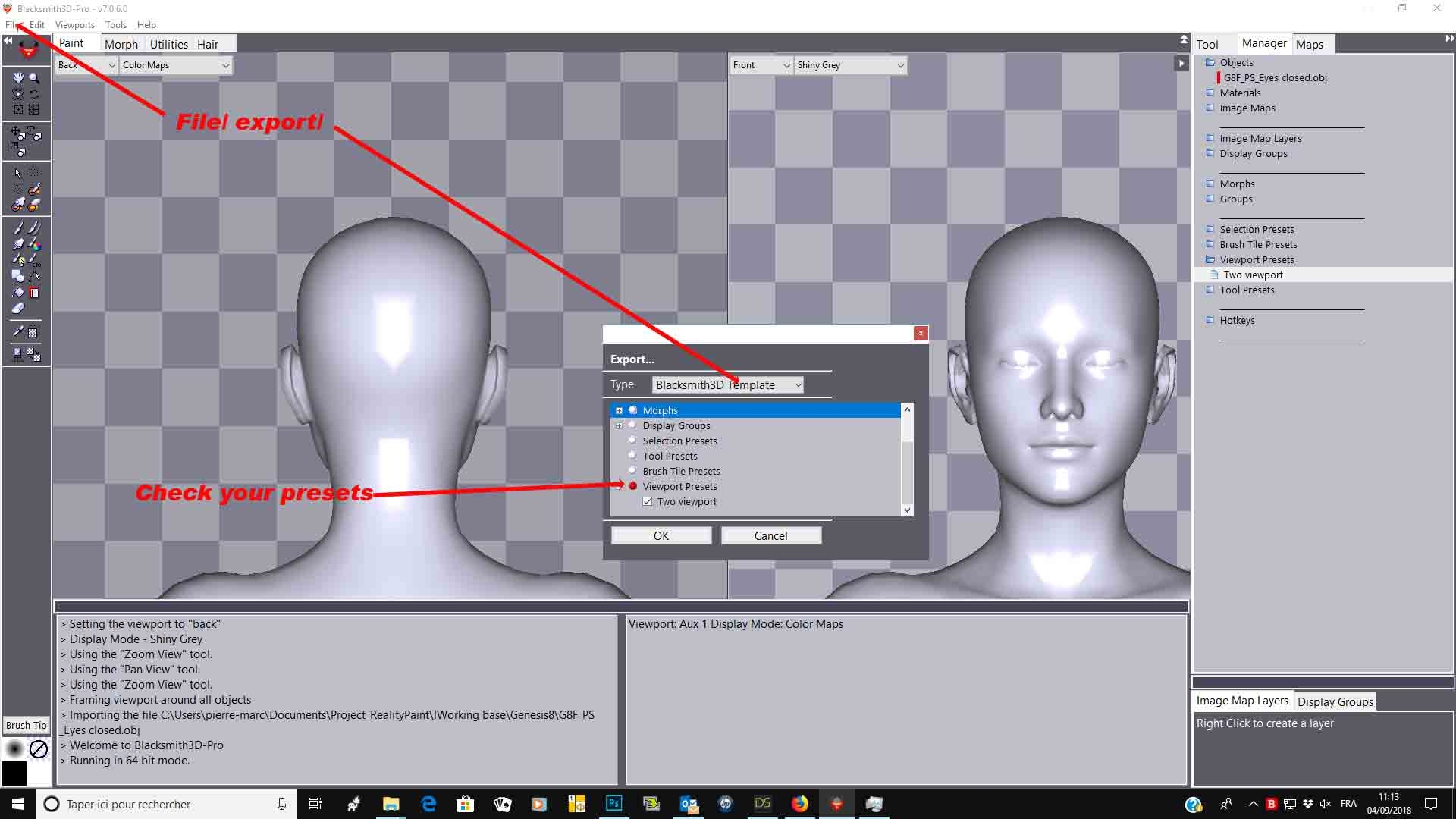The height and width of the screenshot is (819, 1456).
Task: Collapse the right panel with double arrows
Action: click(x=1449, y=39)
